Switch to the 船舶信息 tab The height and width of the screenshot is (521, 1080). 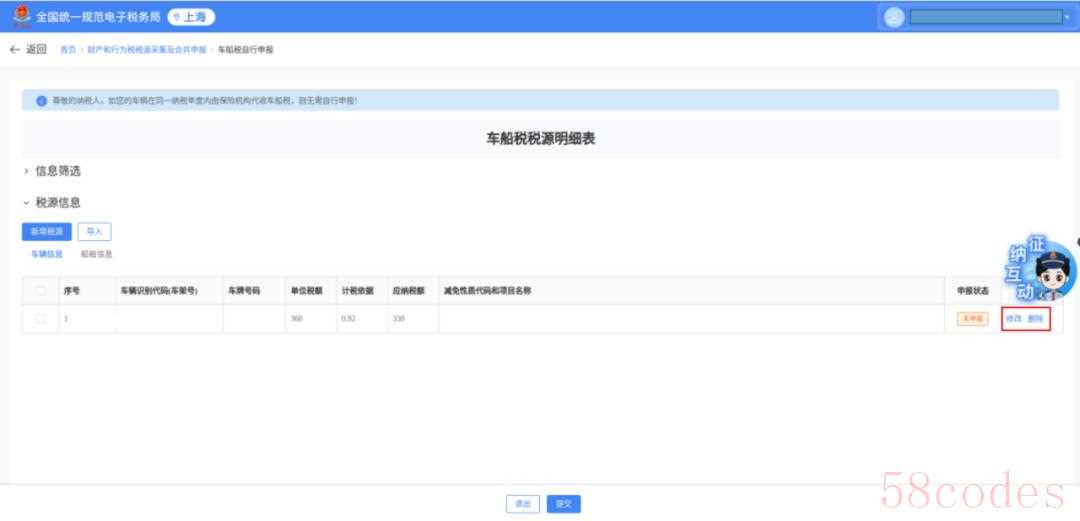[x=96, y=255]
